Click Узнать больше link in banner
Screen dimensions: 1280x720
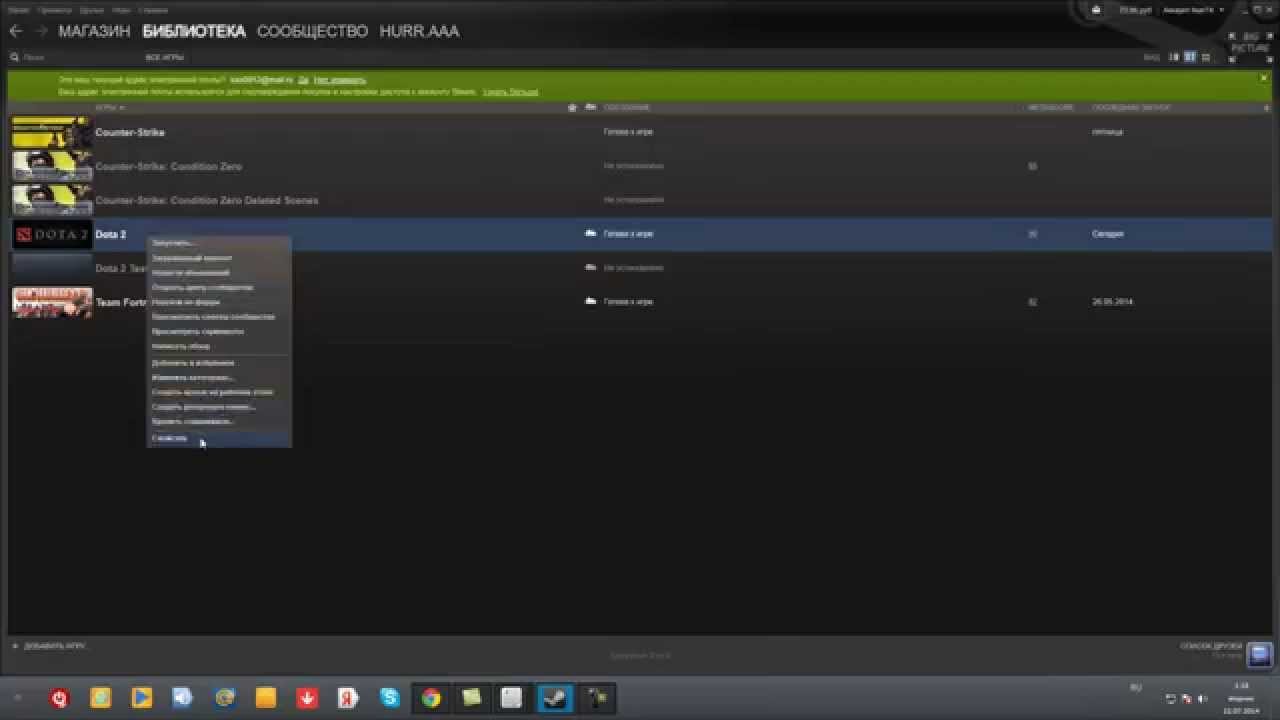[x=511, y=92]
